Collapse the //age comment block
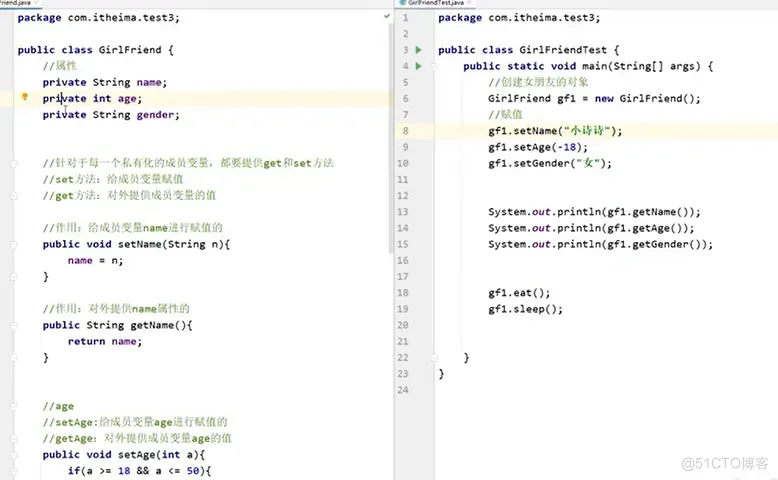 coord(13,406)
